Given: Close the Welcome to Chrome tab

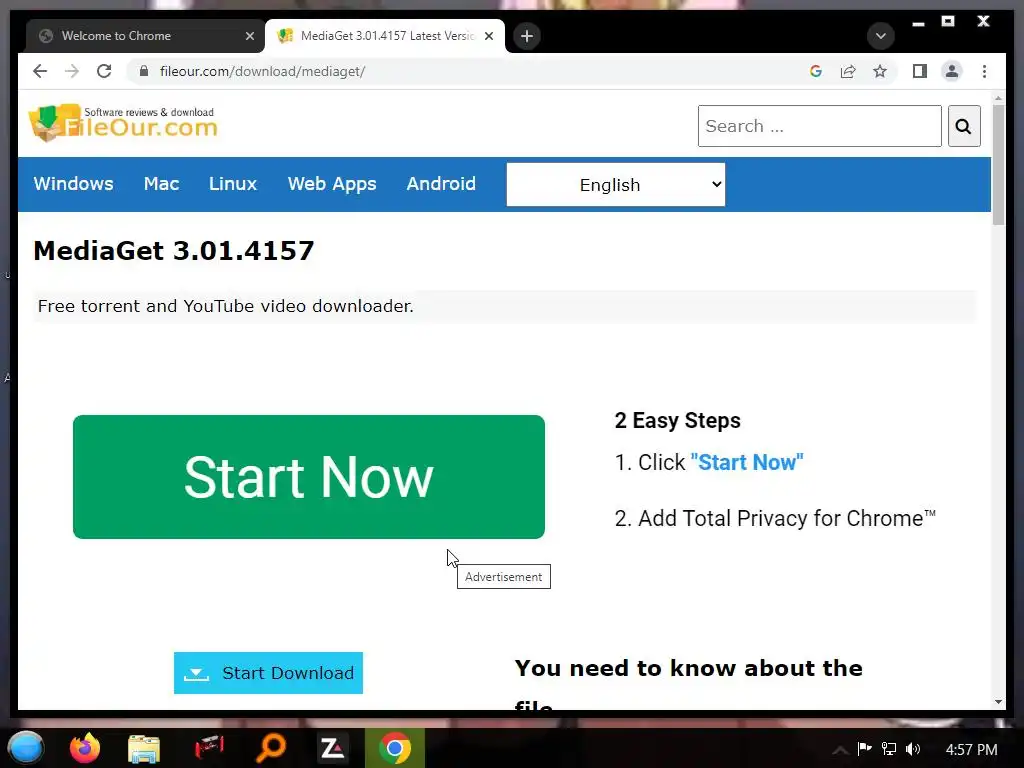Looking at the screenshot, I should [x=249, y=36].
